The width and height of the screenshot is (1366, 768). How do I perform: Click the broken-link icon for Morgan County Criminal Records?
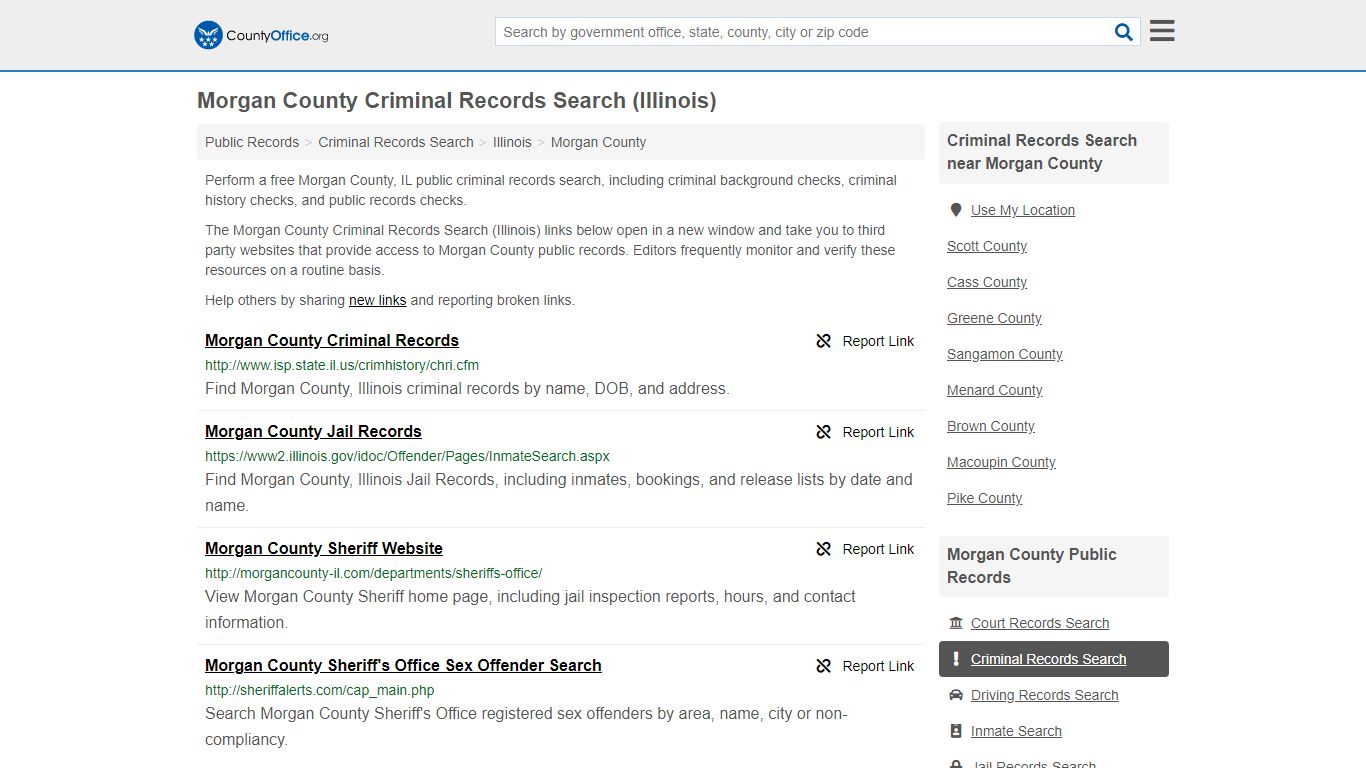(x=824, y=341)
